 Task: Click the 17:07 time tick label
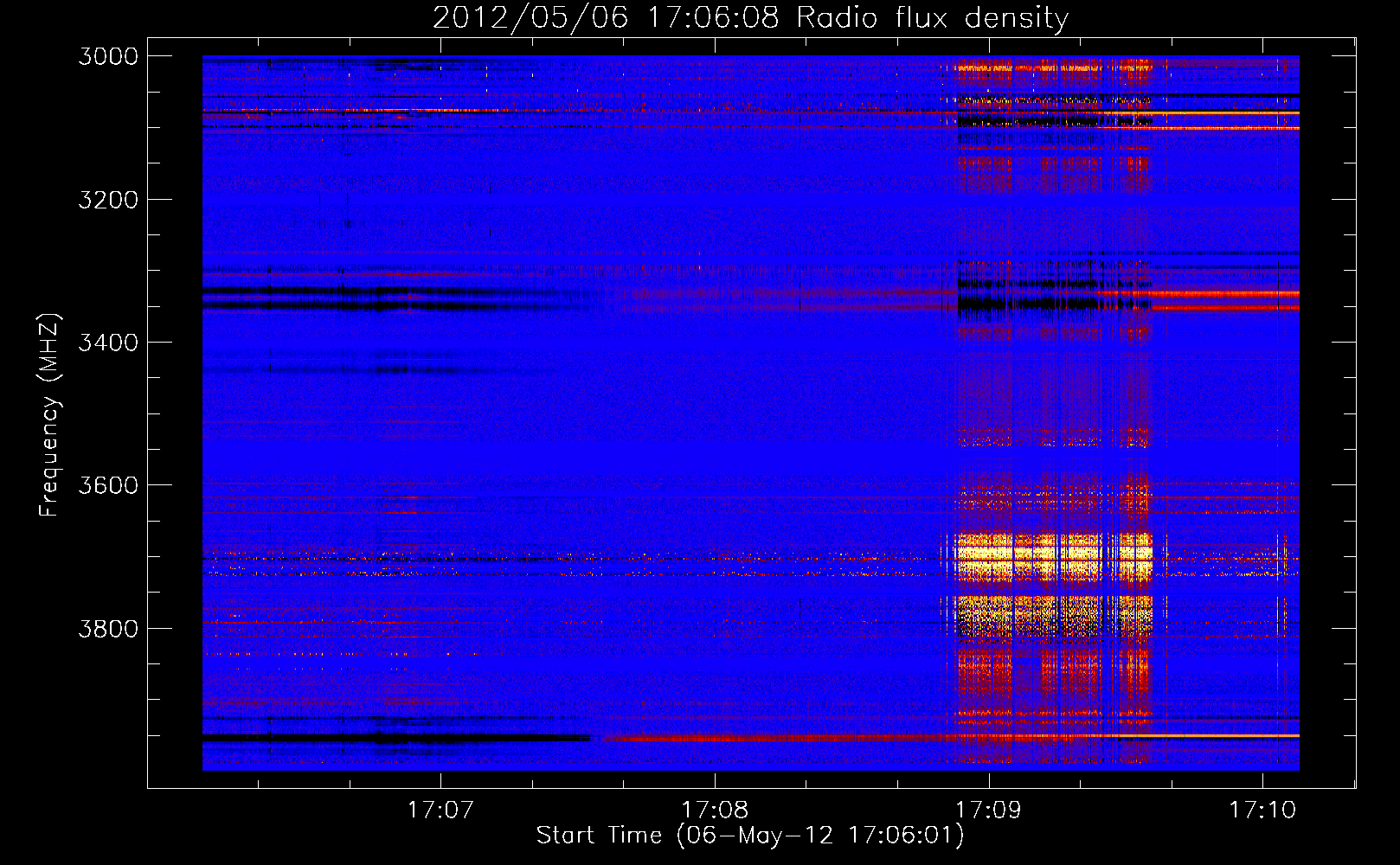pyautogui.click(x=440, y=810)
